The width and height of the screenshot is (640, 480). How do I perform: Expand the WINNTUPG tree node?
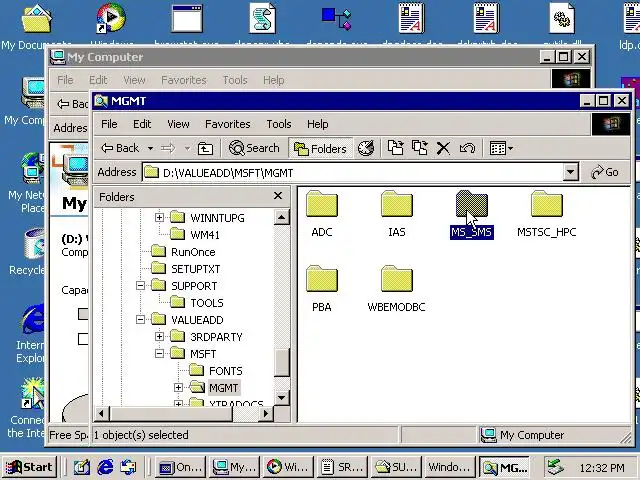pyautogui.click(x=160, y=218)
